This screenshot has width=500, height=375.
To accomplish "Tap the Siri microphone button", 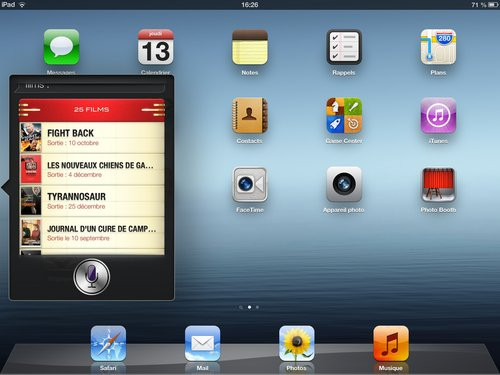I will tap(92, 277).
